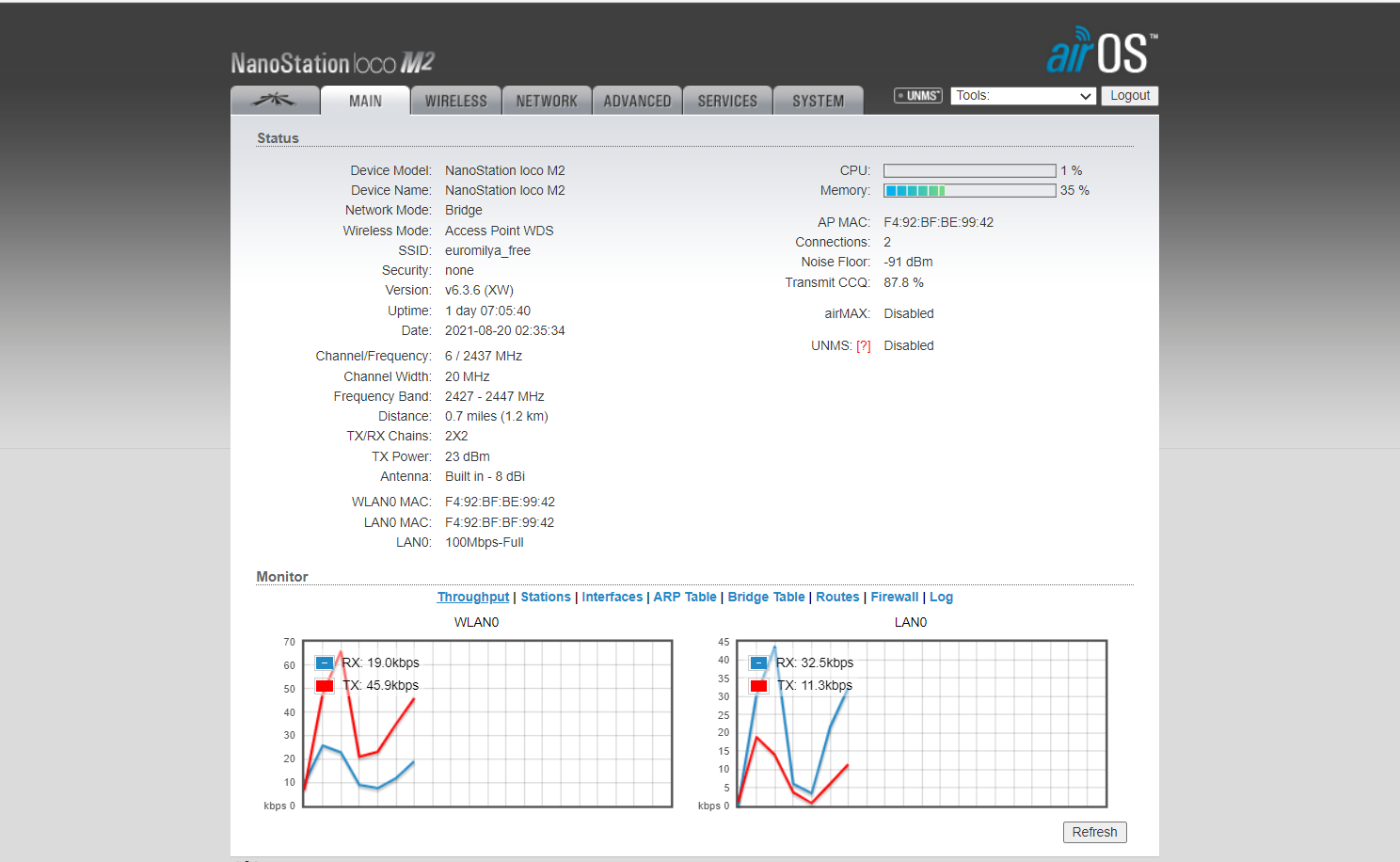The height and width of the screenshot is (862, 1400).
Task: Switch to the Wireless tab
Action: (455, 101)
